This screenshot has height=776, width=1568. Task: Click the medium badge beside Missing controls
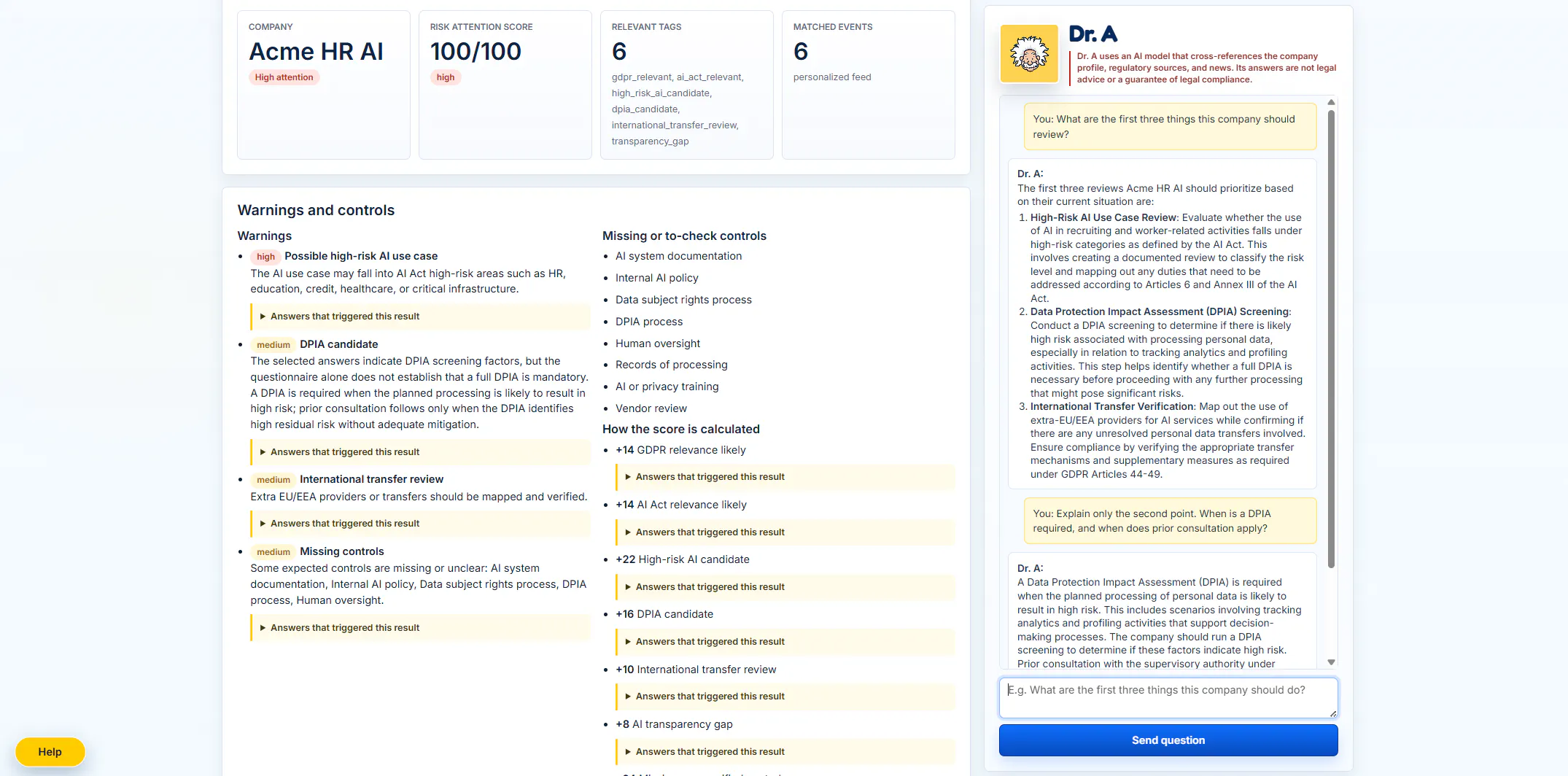[273, 552]
